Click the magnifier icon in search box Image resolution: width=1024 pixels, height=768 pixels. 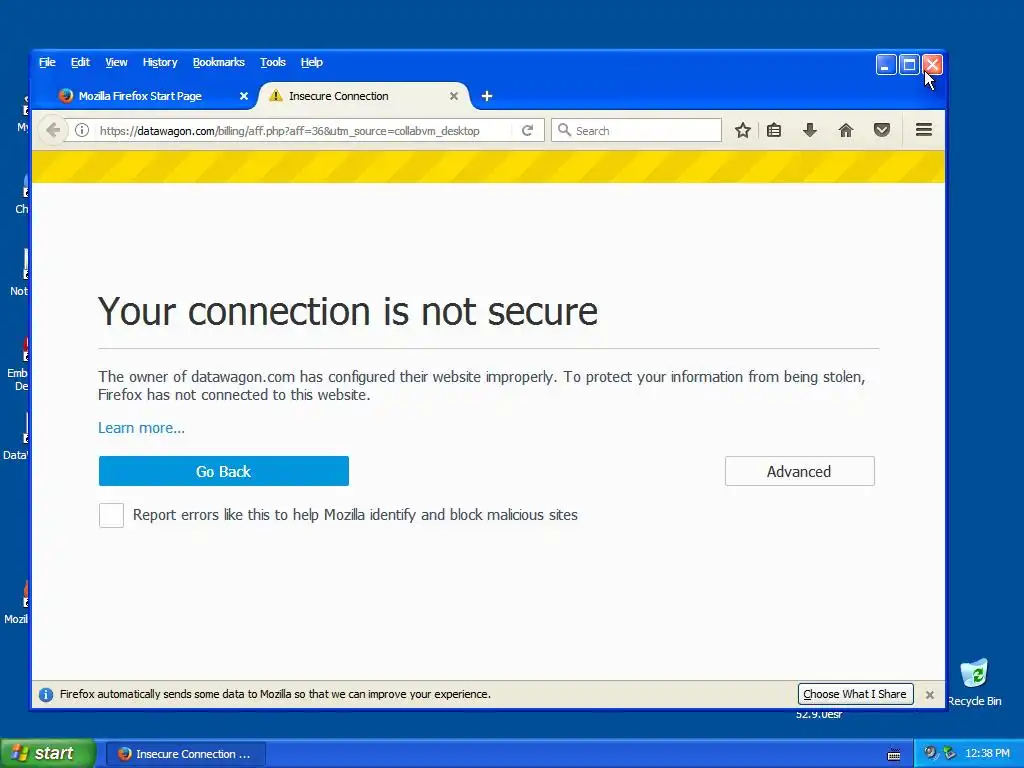564,130
